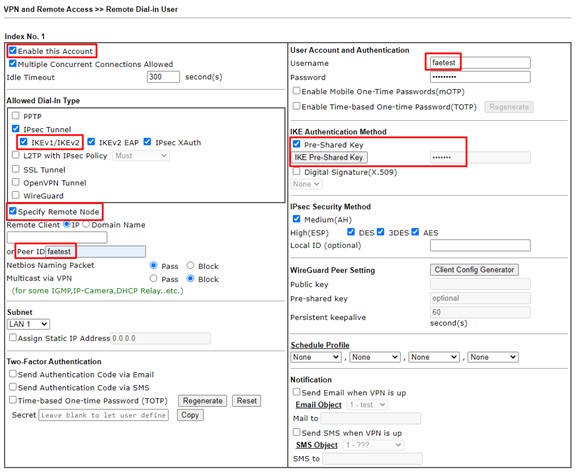The width and height of the screenshot is (576, 472).
Task: Toggle Enable this Account checkbox
Action: click(x=13, y=50)
